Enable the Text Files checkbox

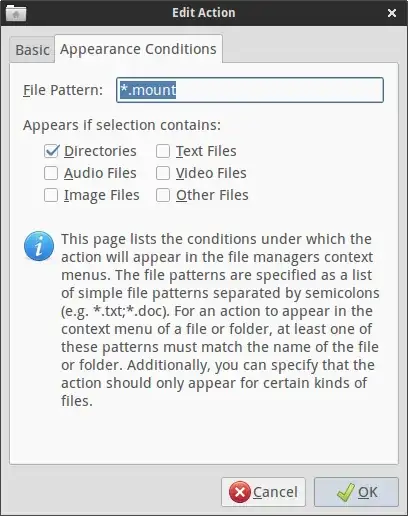click(x=163, y=151)
